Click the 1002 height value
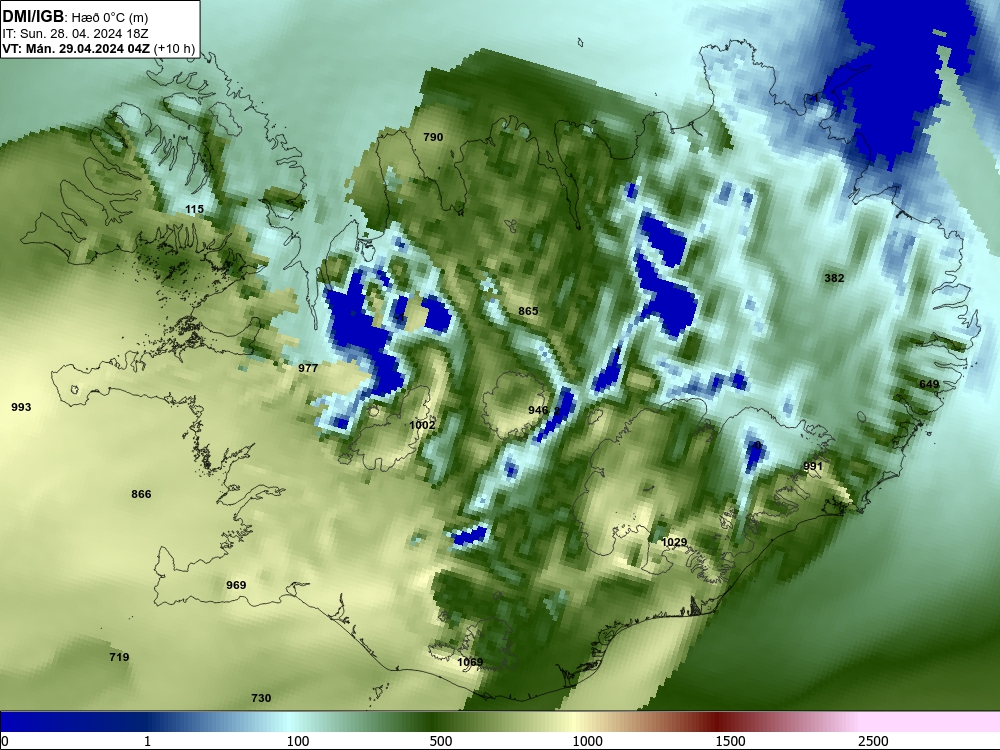 (422, 425)
